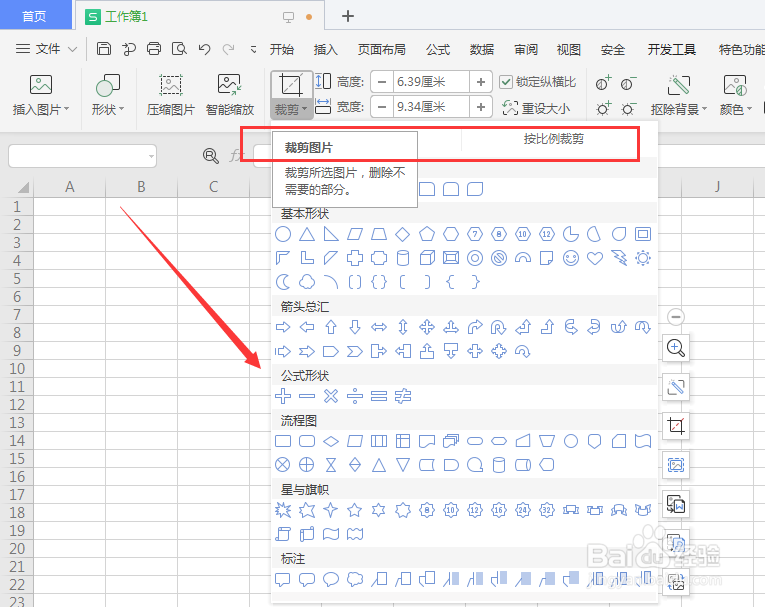Undo the last action
765x607 pixels.
(x=204, y=49)
